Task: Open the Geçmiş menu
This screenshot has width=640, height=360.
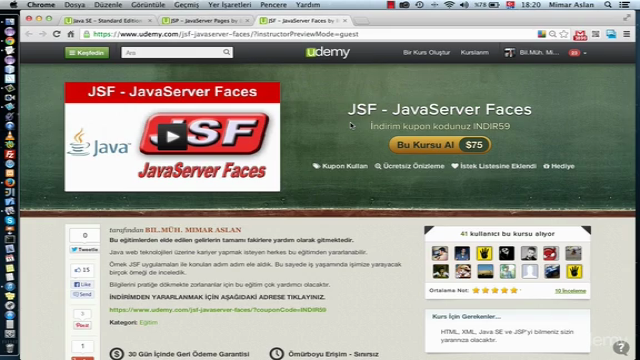Action: pos(187,5)
